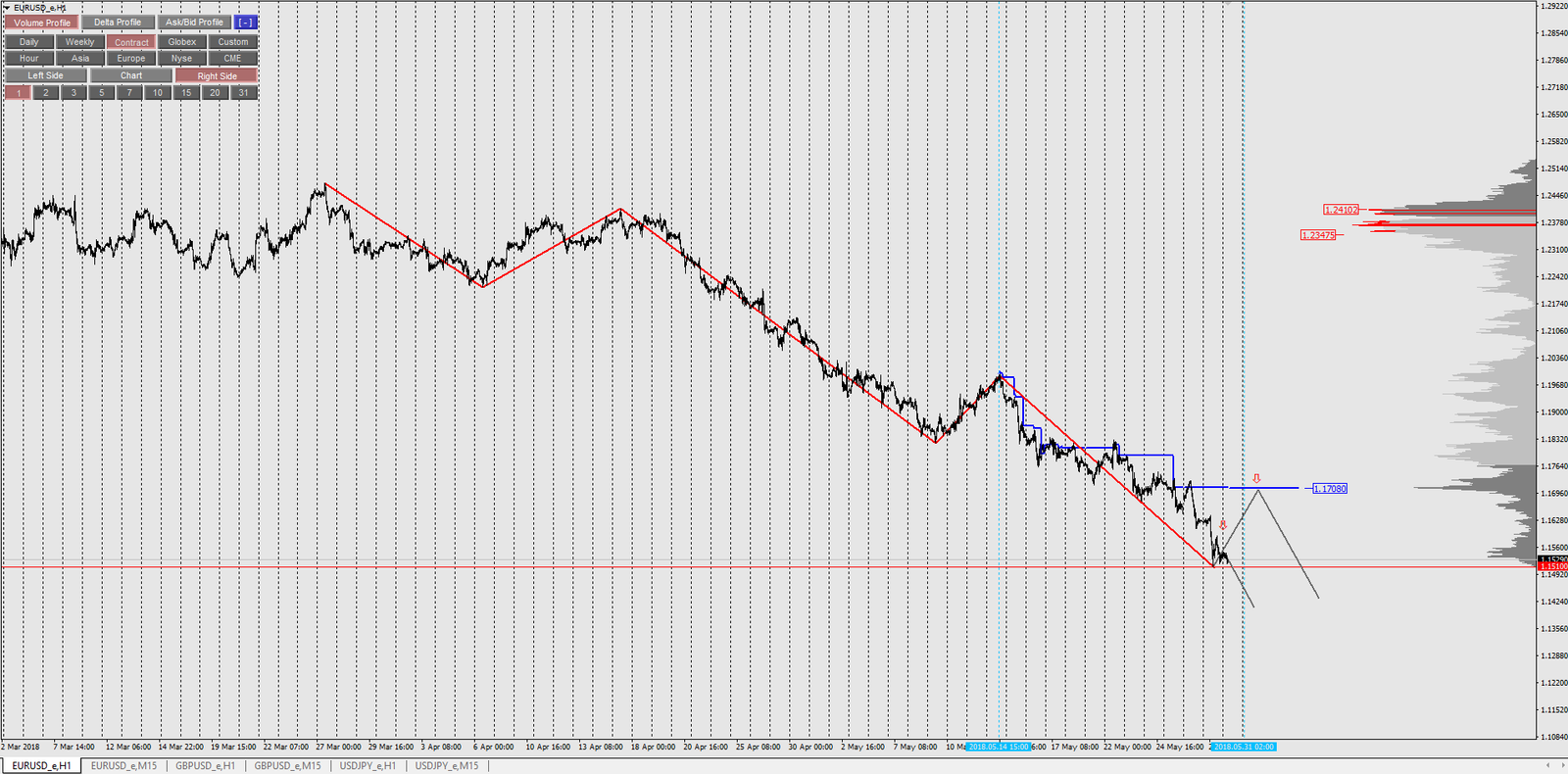The image size is (1568, 774).
Task: Place the profile on the Left Side
Action: pos(46,75)
